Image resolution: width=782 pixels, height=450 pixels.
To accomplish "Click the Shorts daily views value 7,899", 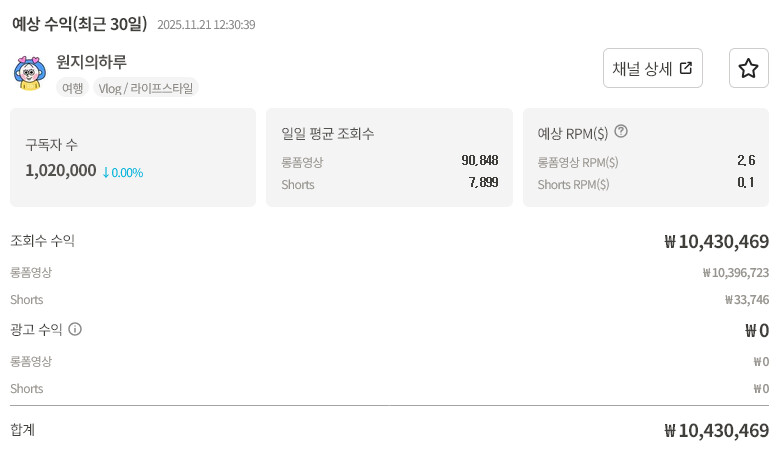I will [482, 183].
